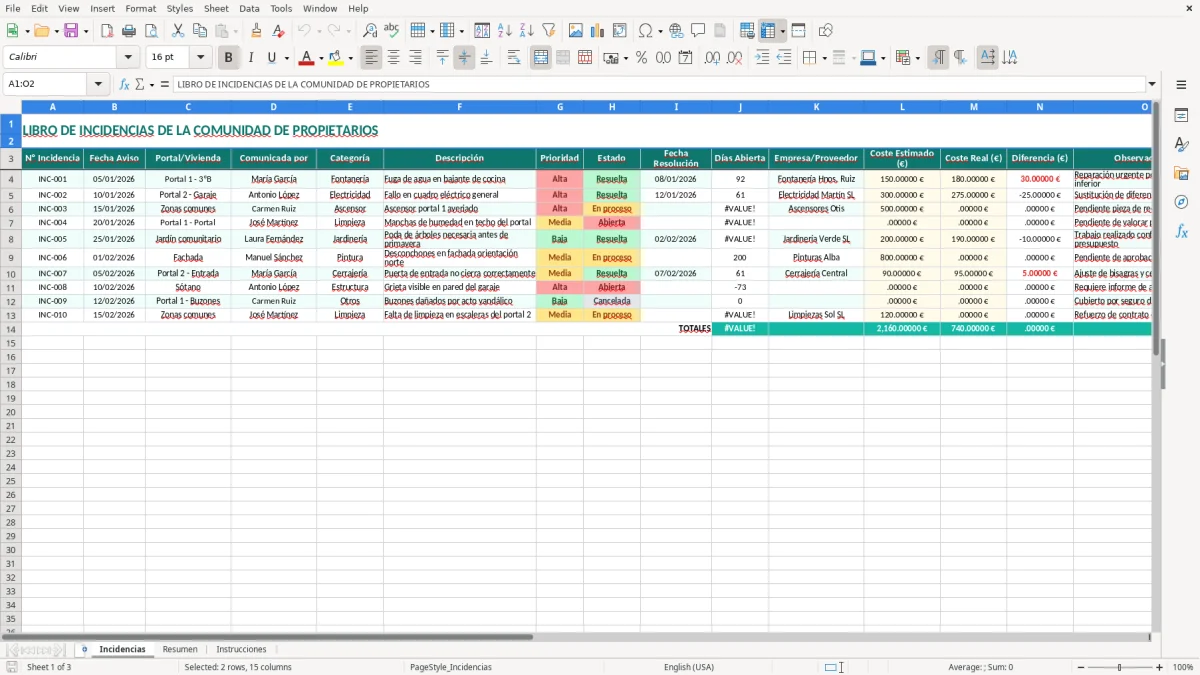Insert an image via toolbar icon
This screenshot has width=1200, height=675.
pyautogui.click(x=576, y=31)
